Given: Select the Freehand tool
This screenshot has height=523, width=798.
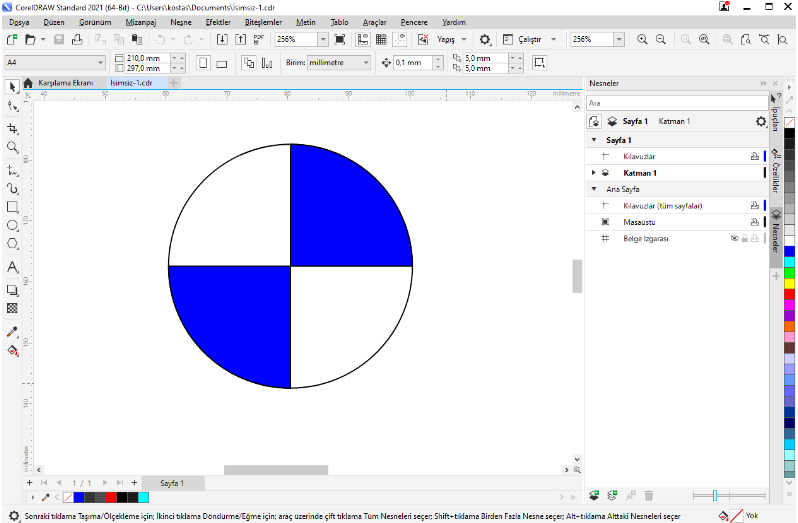Looking at the screenshot, I should 12,170.
